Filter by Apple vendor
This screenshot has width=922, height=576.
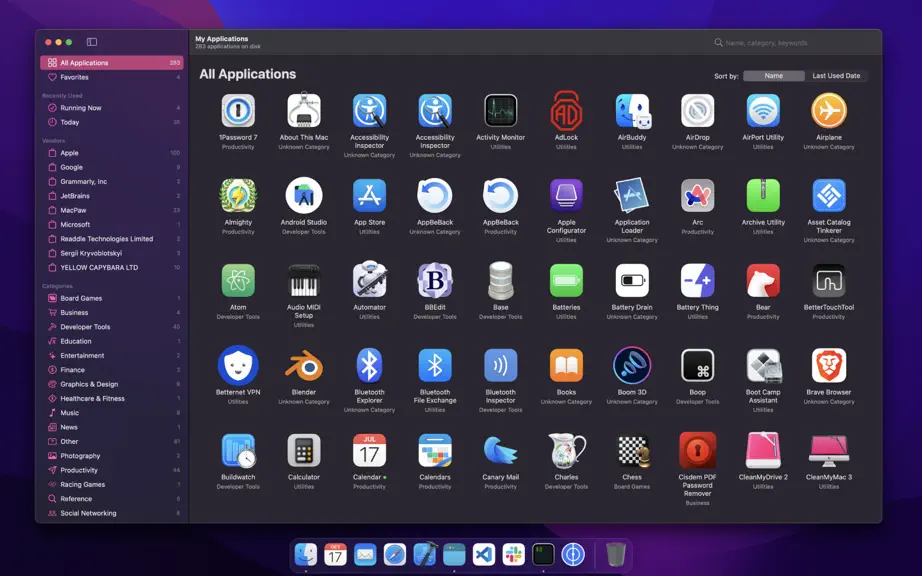[x=112, y=153]
